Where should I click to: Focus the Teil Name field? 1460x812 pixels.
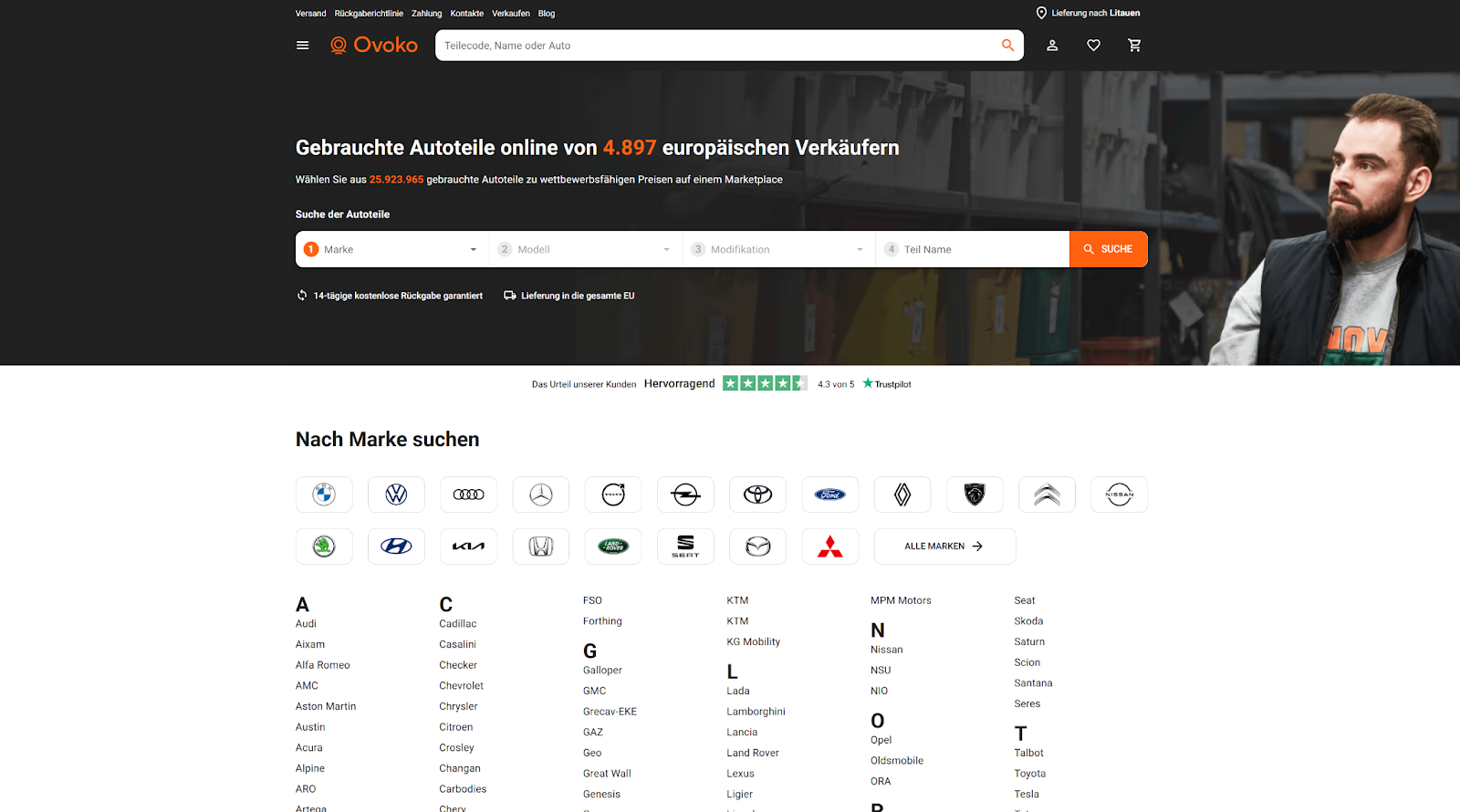tap(973, 249)
